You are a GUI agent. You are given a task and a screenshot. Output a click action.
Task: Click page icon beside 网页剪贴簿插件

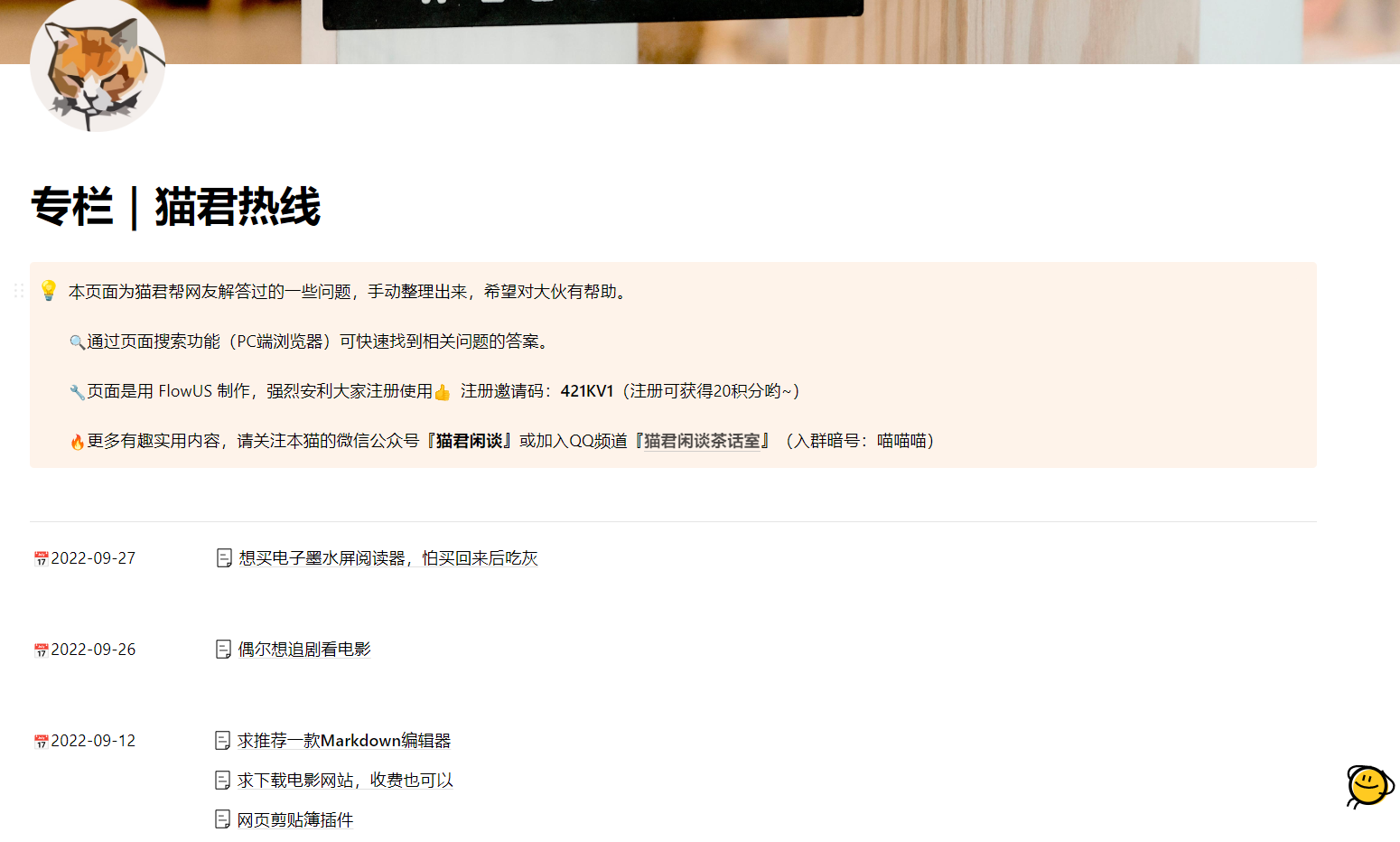point(223,819)
